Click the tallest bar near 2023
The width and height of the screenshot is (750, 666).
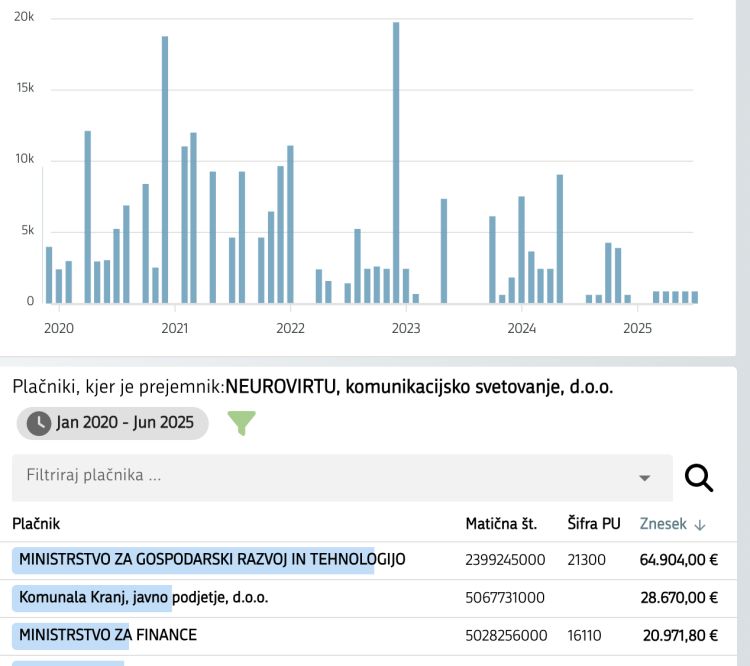pos(396,162)
